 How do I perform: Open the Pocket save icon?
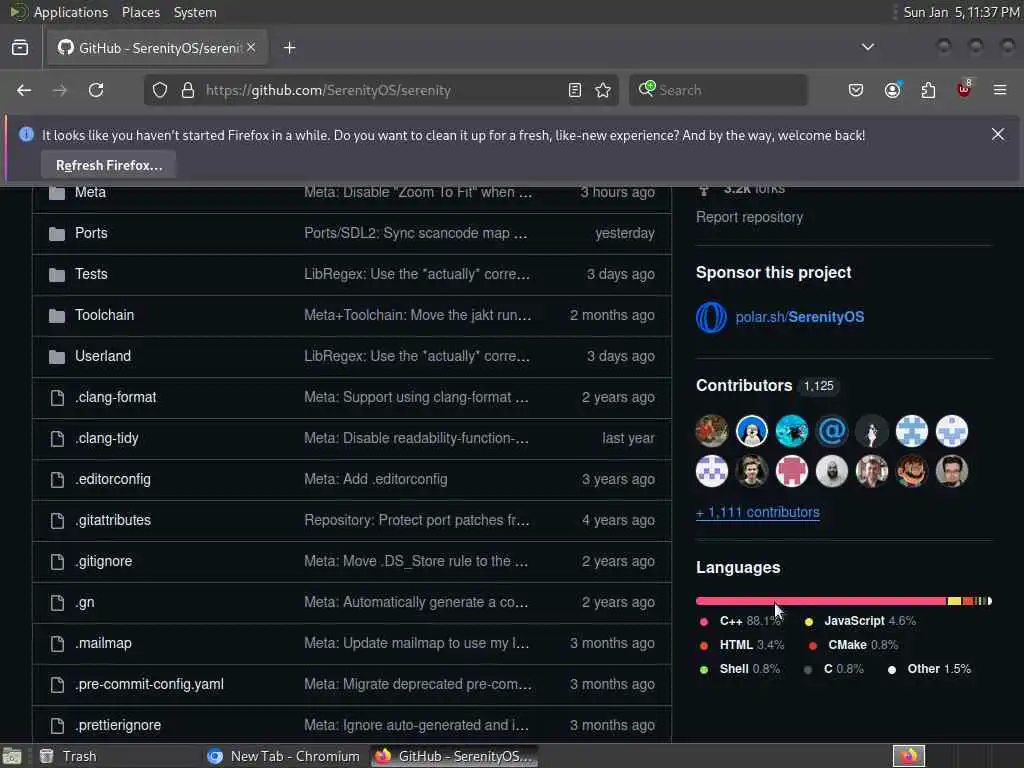(856, 90)
